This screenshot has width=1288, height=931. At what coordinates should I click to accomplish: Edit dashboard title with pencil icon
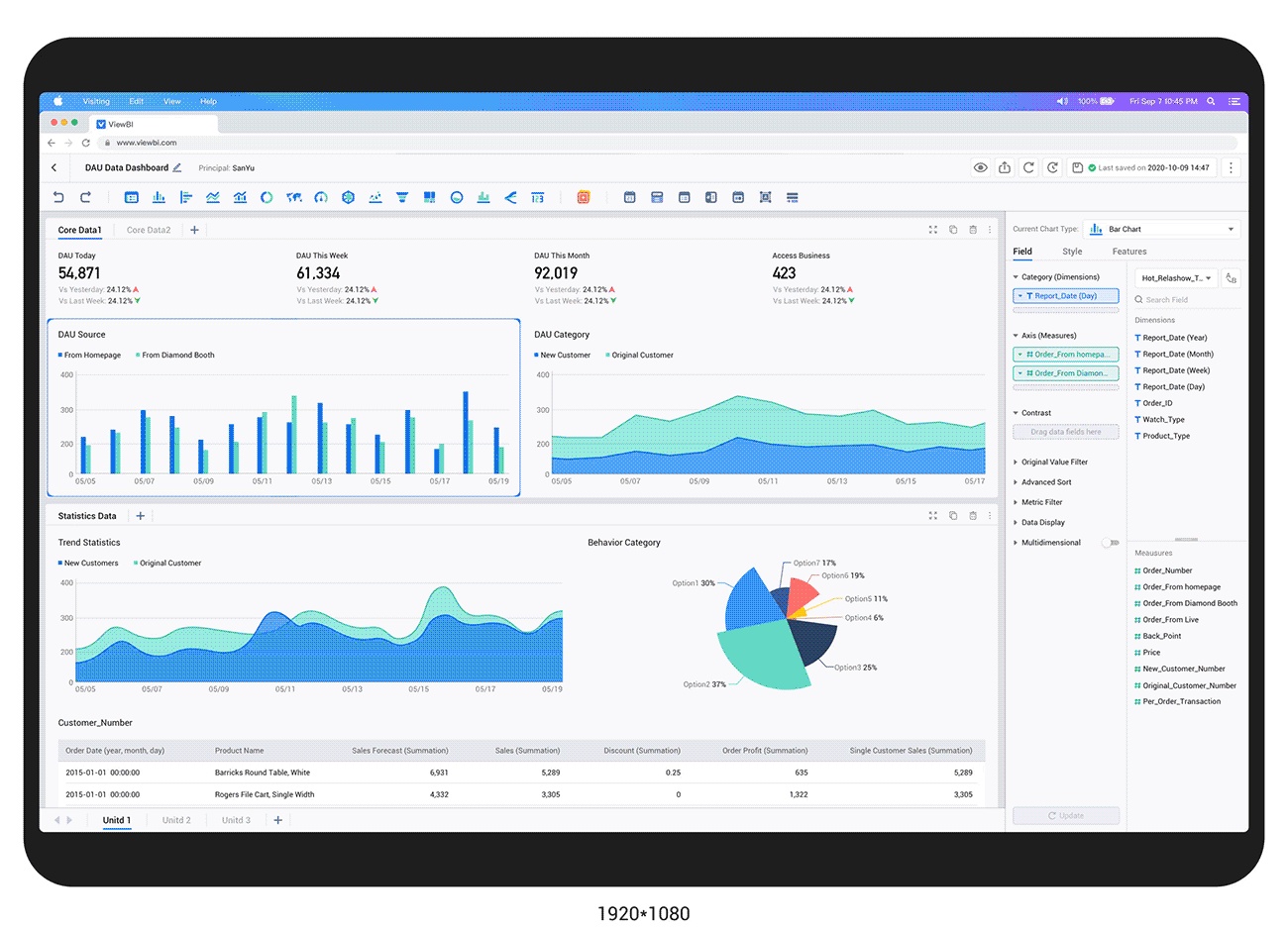[x=177, y=167]
